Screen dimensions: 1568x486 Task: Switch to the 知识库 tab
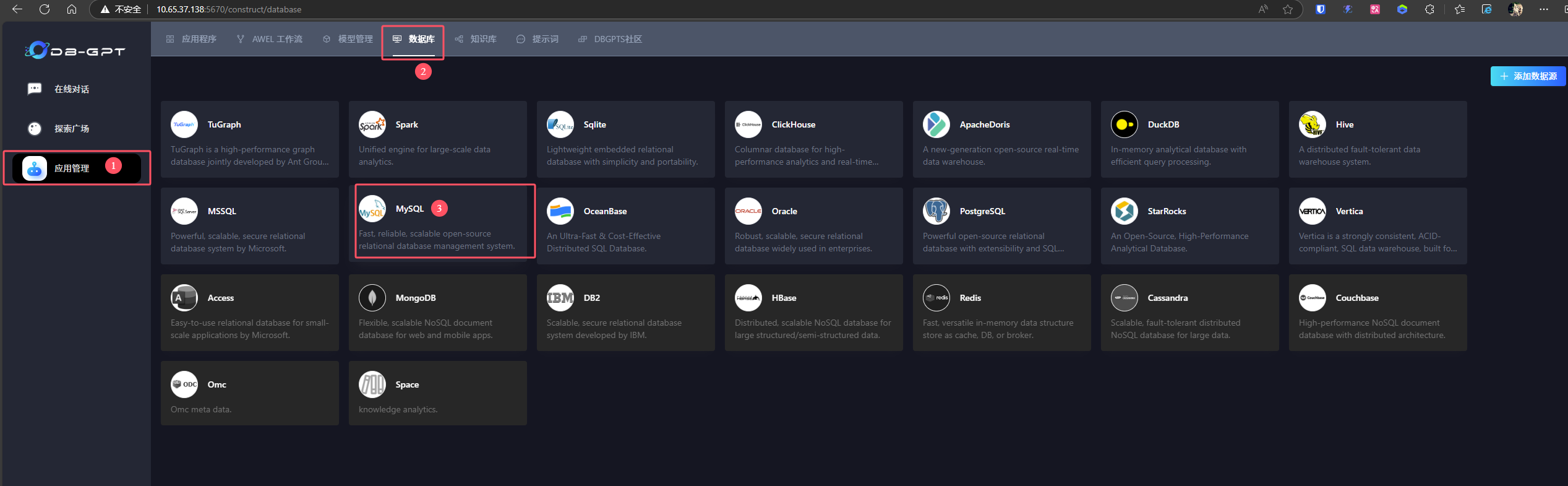(476, 39)
